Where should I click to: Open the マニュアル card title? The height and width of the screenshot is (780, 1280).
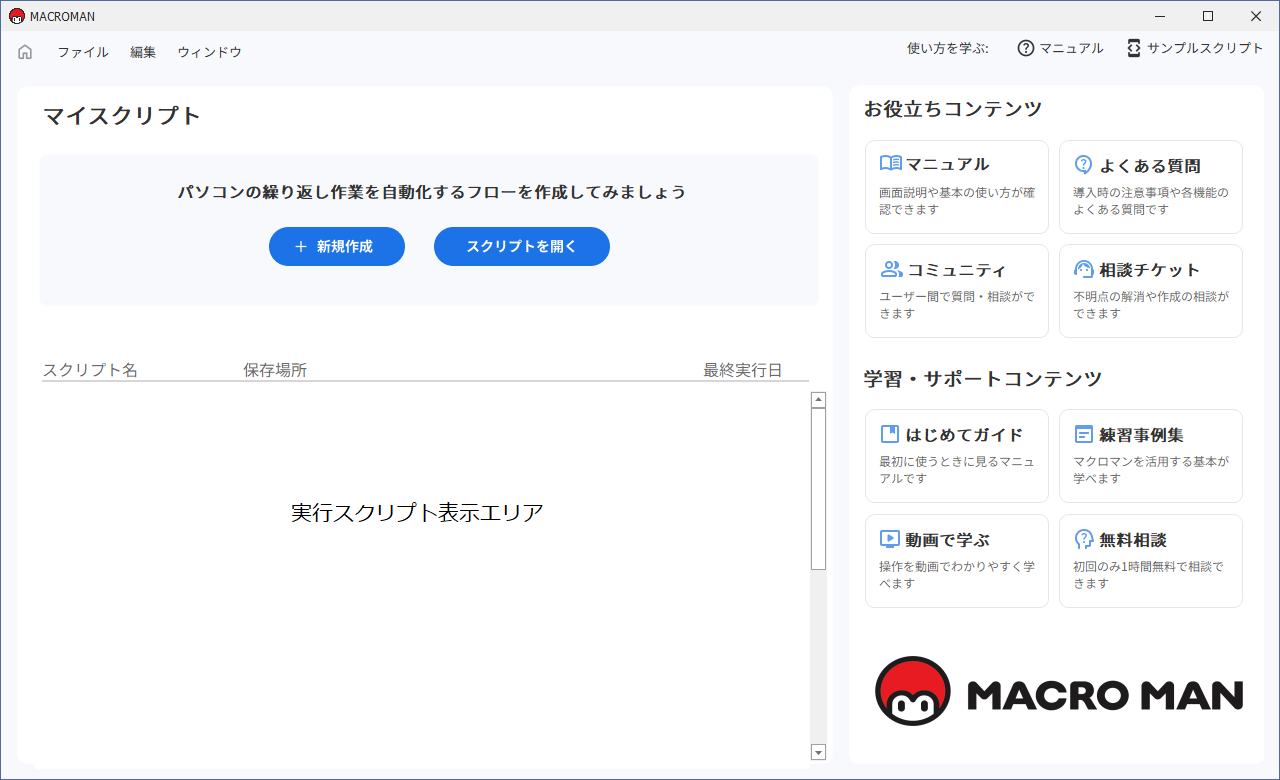coord(948,164)
